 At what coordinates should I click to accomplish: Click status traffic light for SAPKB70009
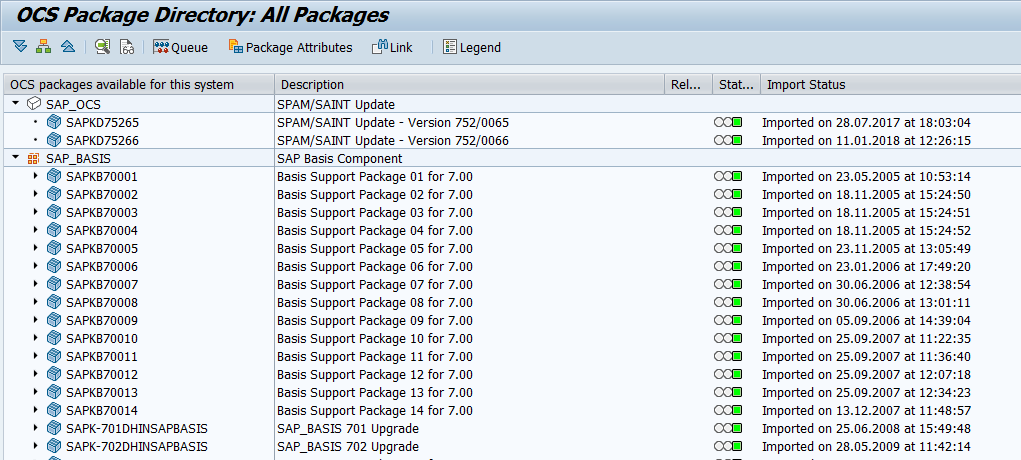click(728, 321)
